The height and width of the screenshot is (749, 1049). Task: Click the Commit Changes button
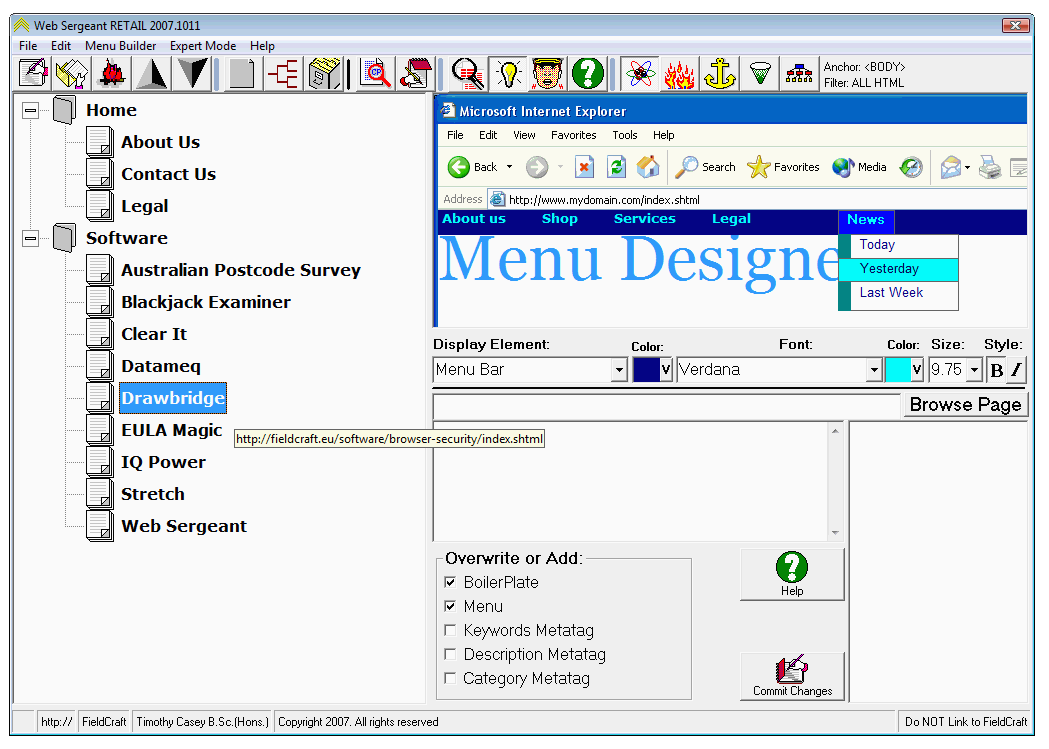coord(792,676)
